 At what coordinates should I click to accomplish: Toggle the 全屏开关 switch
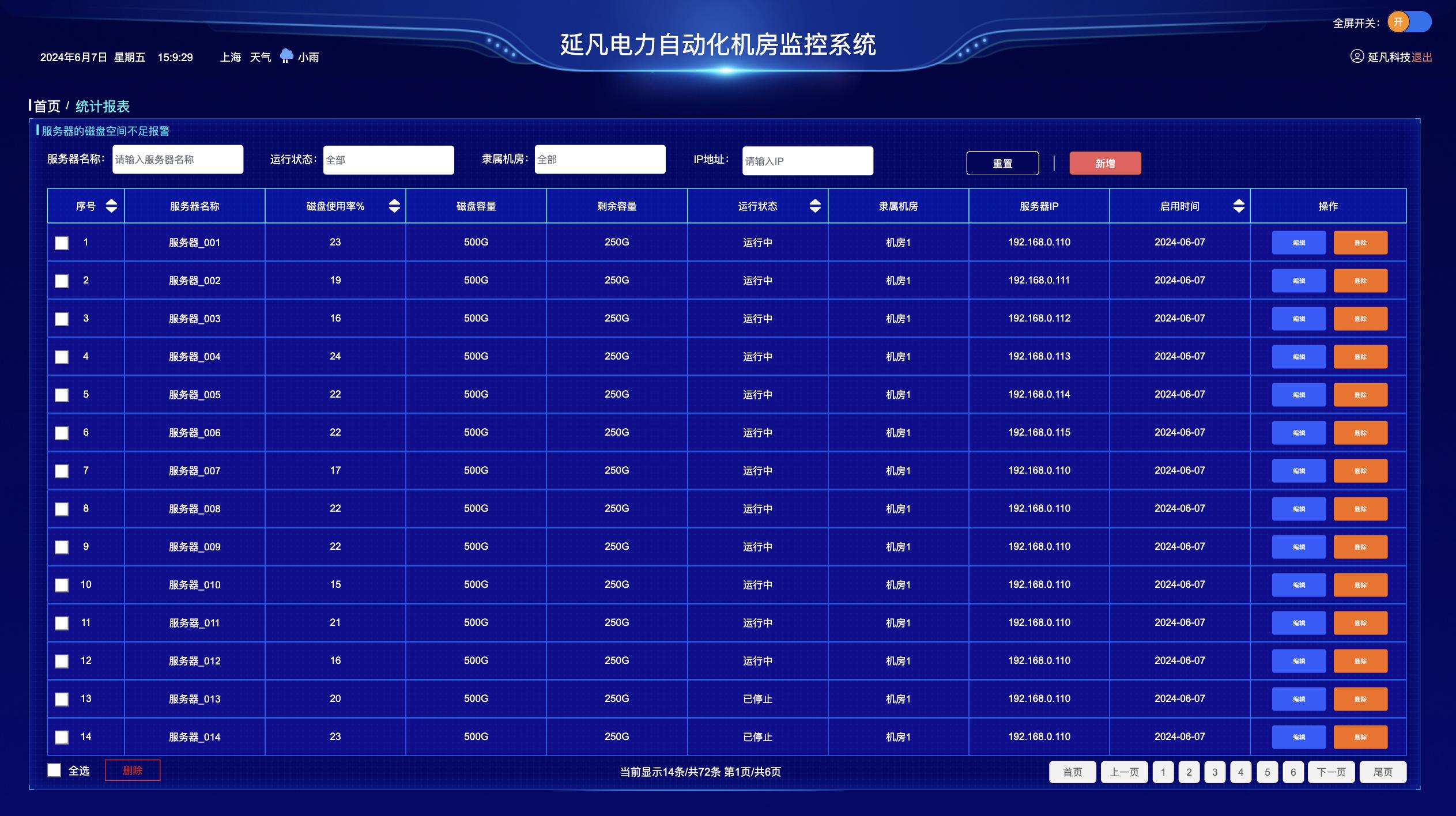1409,22
